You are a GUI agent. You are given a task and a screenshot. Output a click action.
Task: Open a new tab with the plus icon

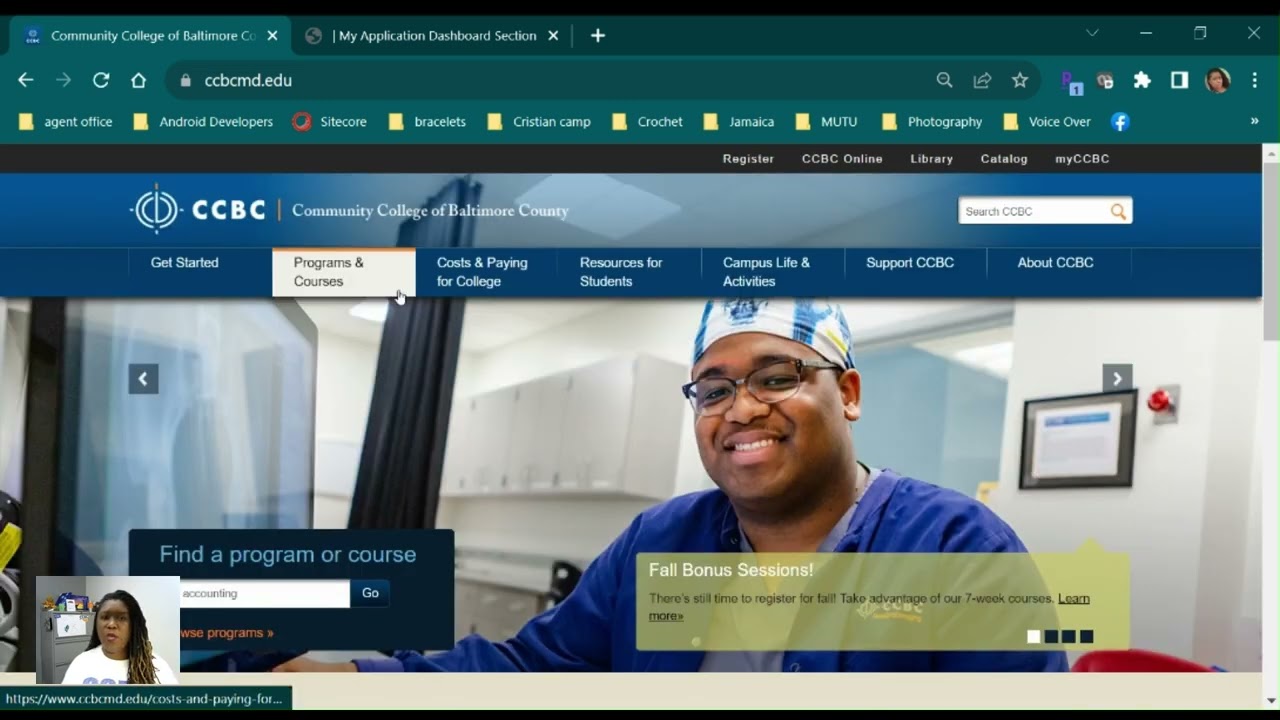click(x=598, y=35)
